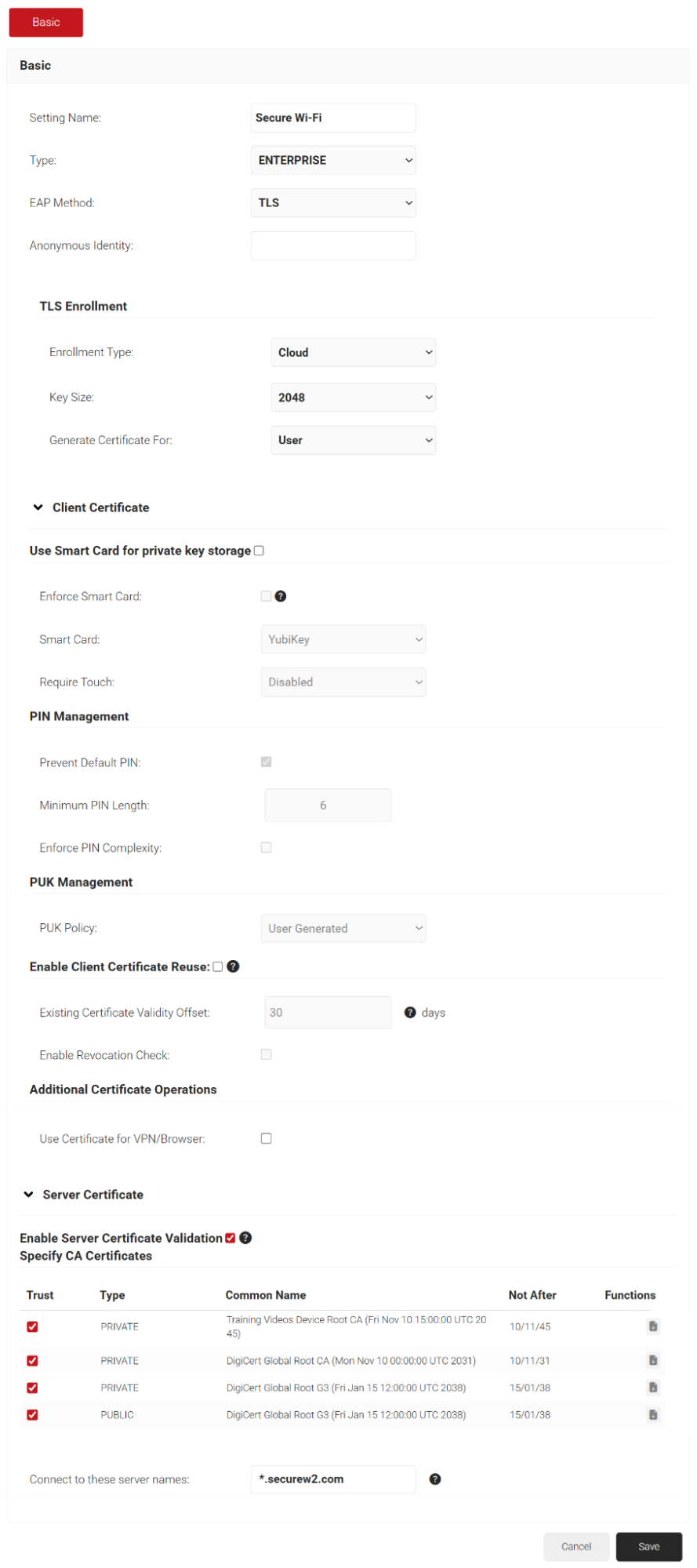Select the red Basic tab
The width and height of the screenshot is (697, 1568).
click(46, 22)
